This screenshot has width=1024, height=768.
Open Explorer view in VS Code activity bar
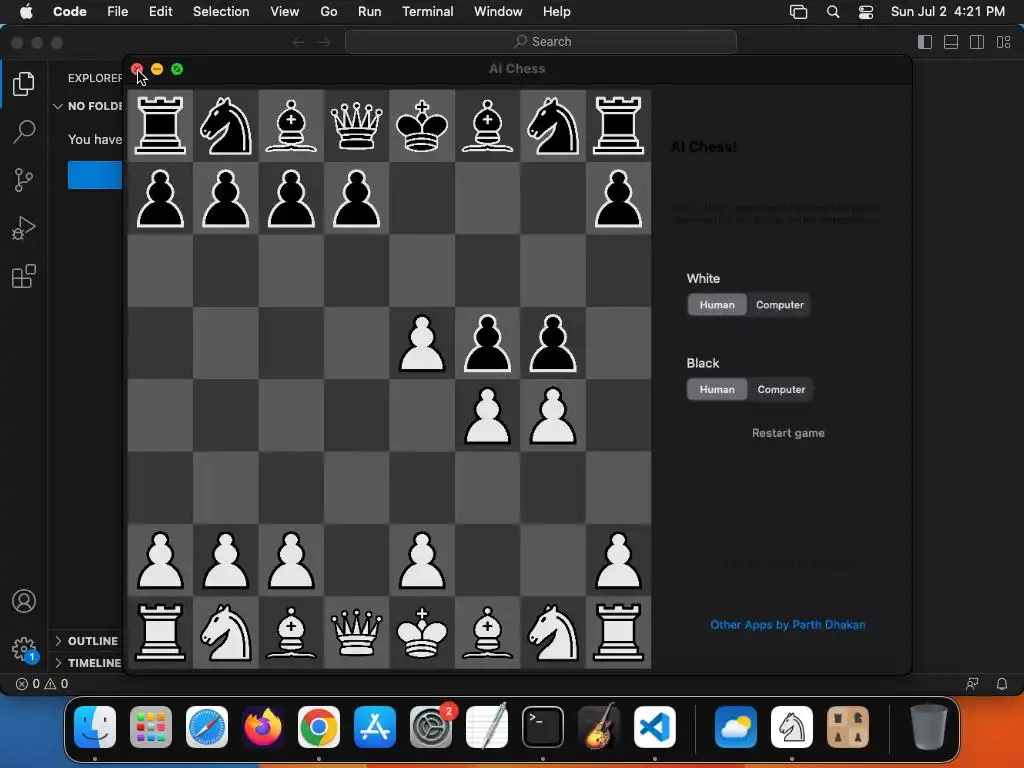click(24, 84)
